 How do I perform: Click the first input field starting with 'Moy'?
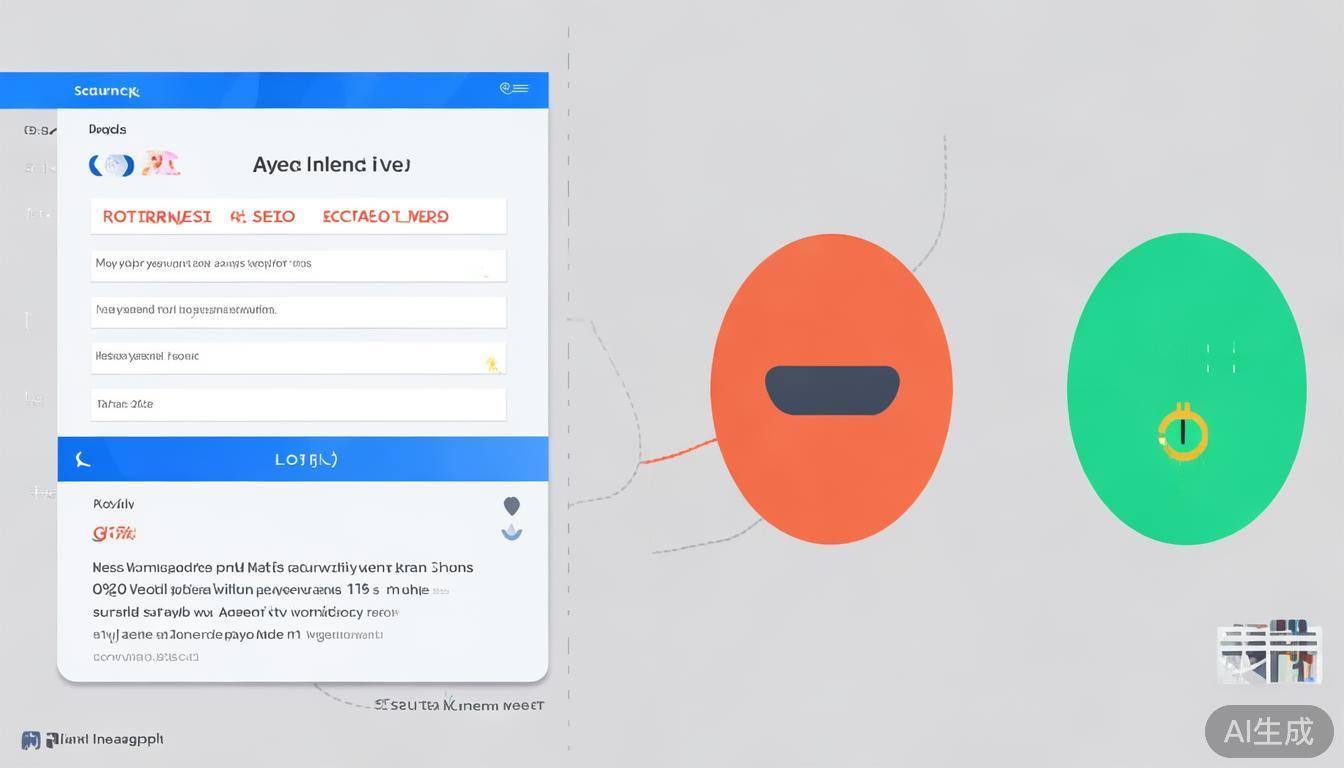pos(298,264)
